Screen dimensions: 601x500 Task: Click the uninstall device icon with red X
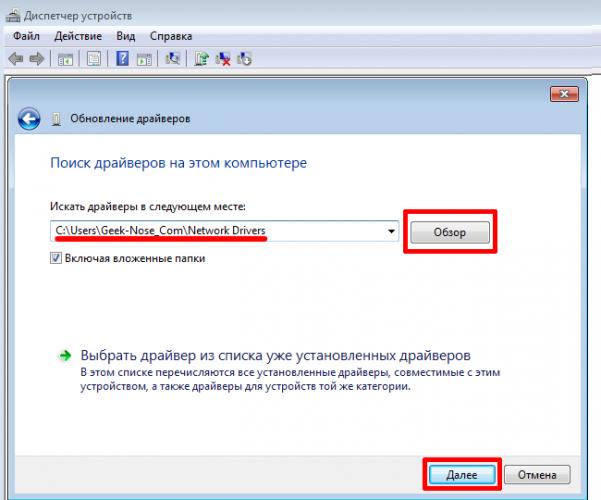222,59
